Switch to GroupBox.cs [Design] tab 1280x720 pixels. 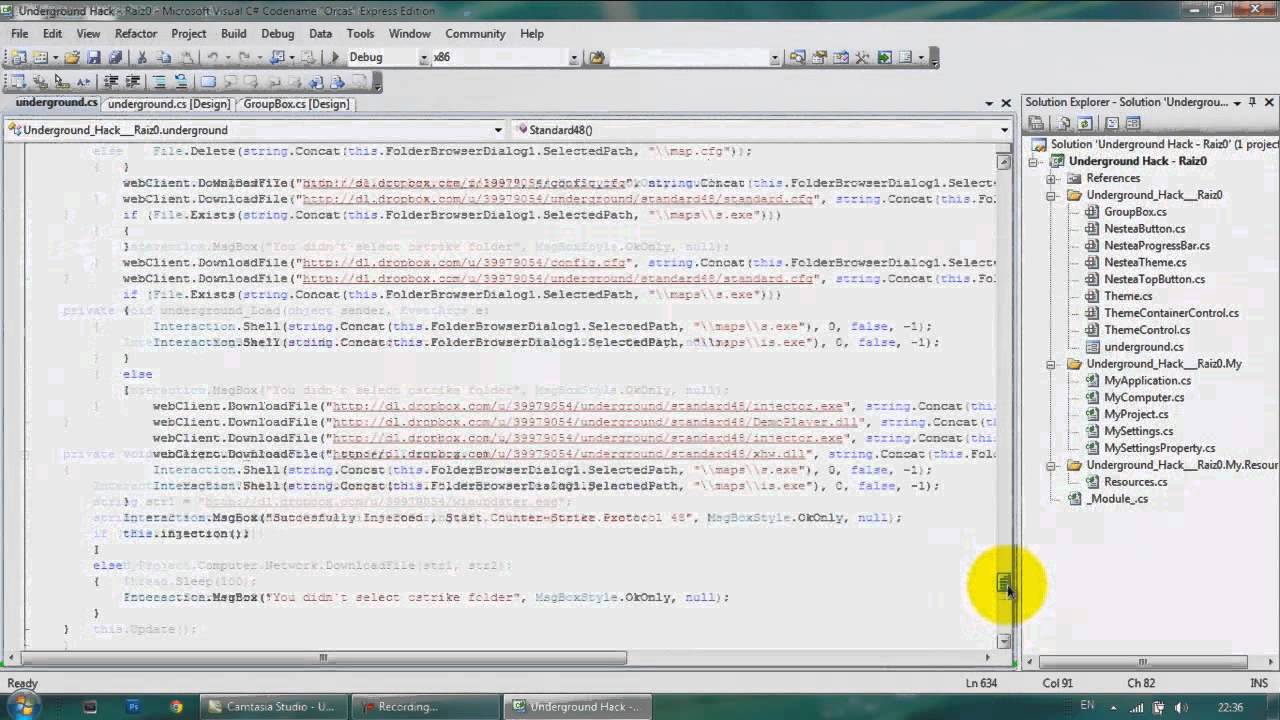296,104
